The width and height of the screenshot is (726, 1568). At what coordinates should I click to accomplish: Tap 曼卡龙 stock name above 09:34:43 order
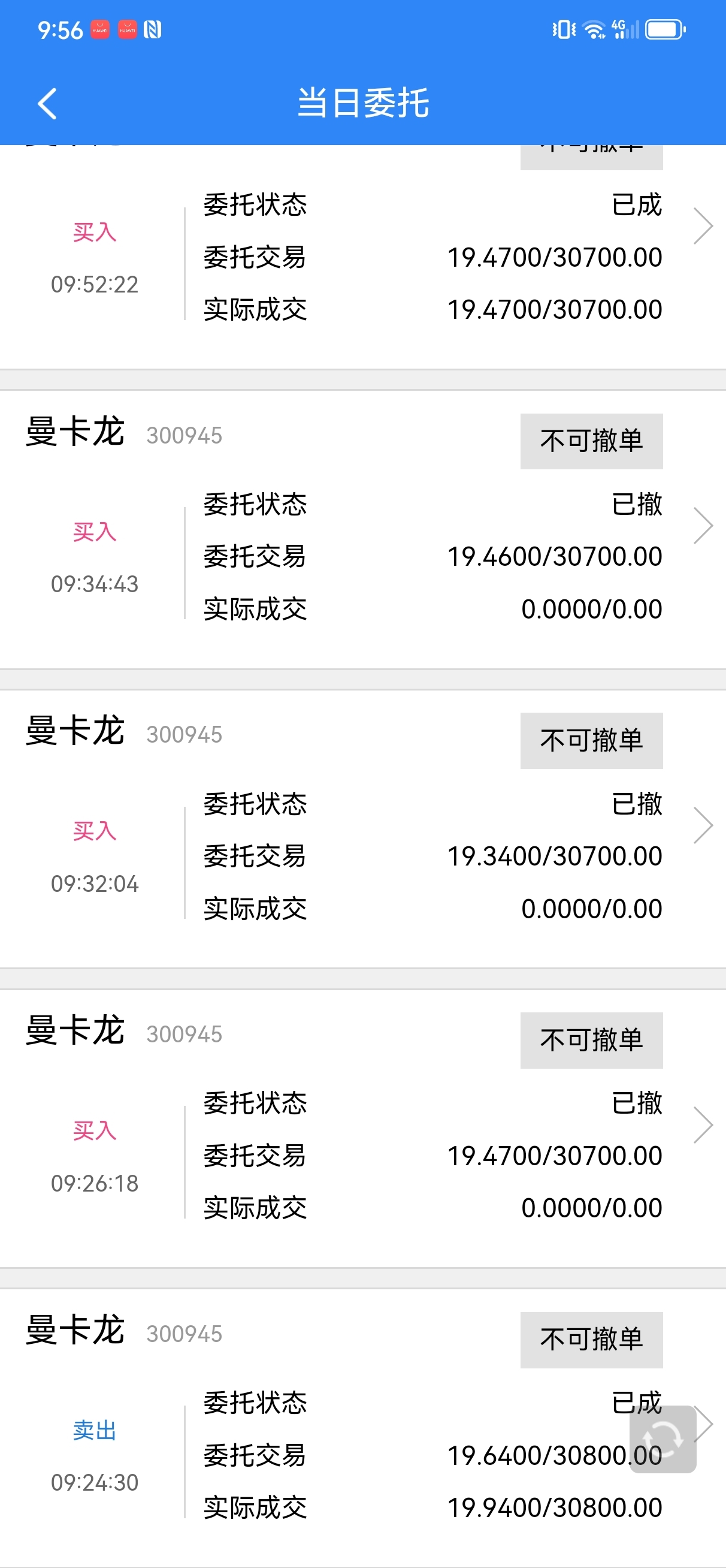(75, 432)
